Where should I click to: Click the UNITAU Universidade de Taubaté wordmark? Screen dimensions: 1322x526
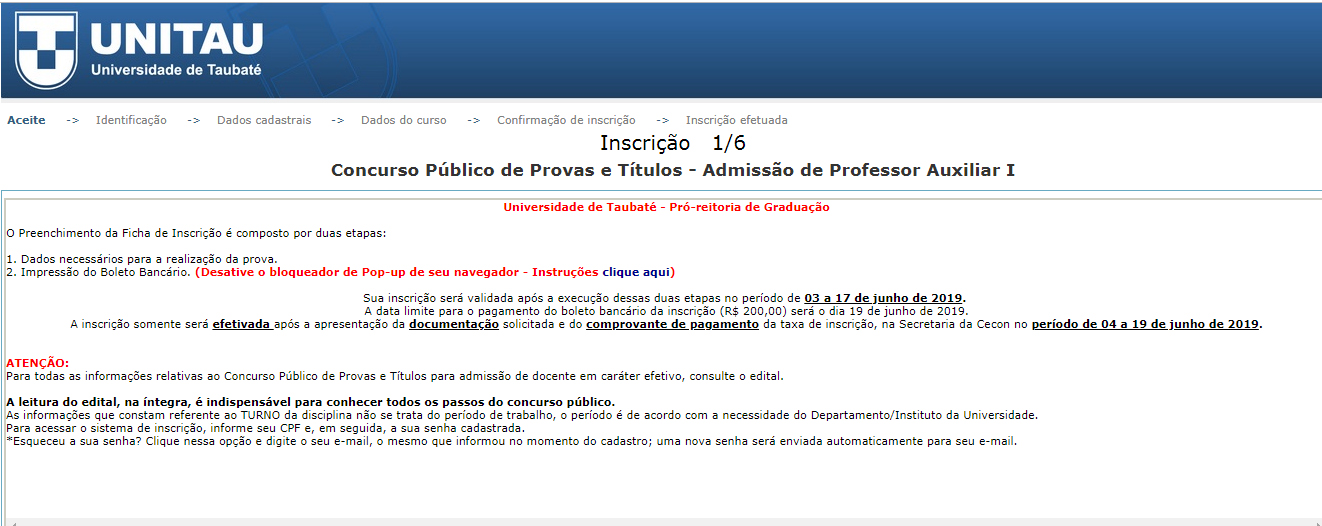pos(177,50)
